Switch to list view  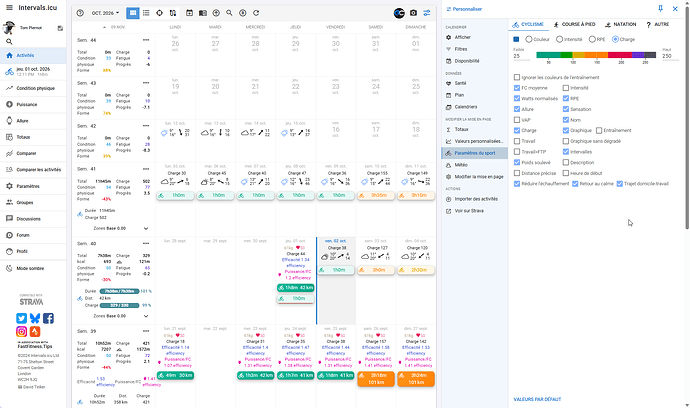pyautogui.click(x=146, y=13)
